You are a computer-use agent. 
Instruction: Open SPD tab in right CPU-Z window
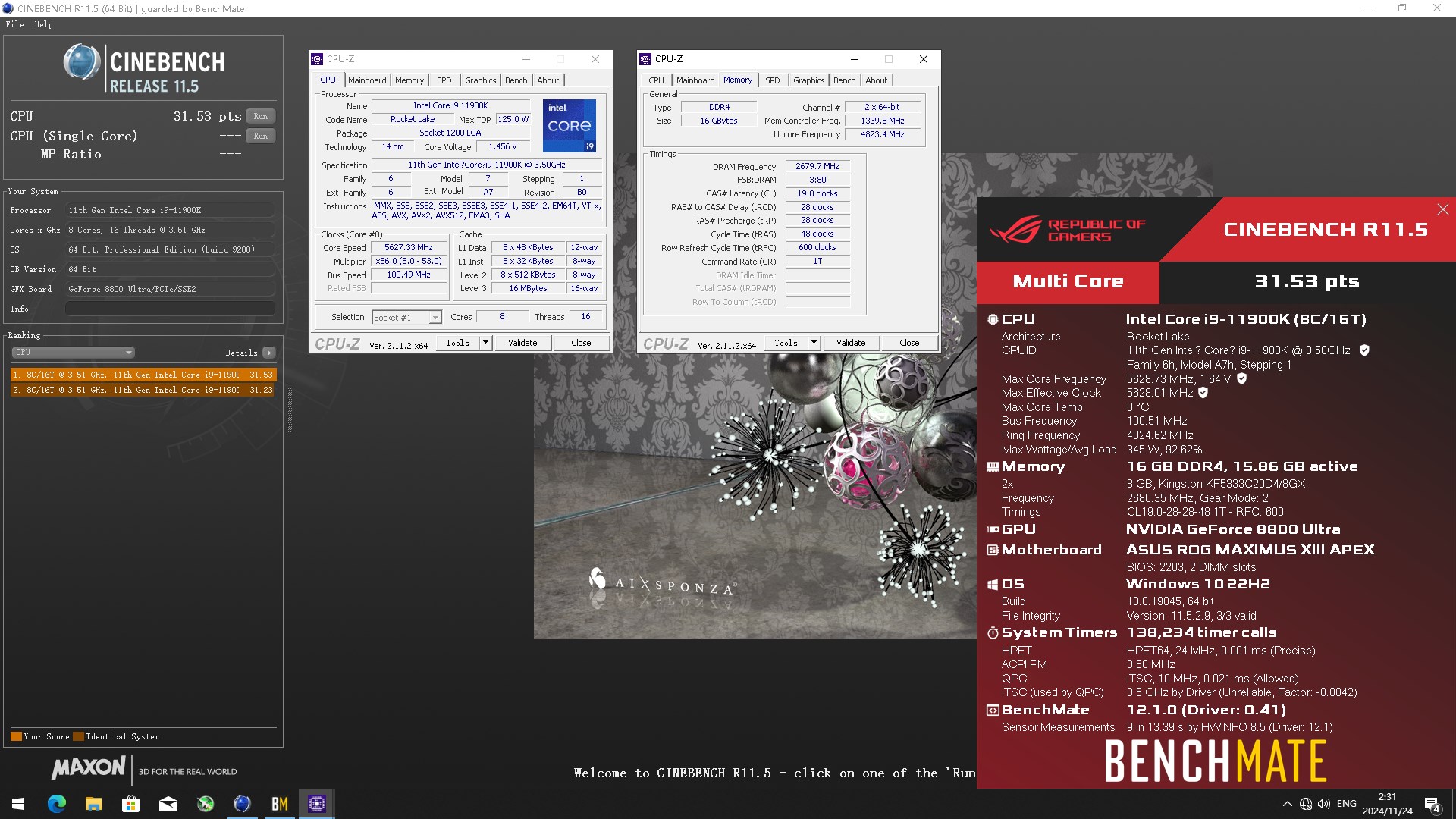773,80
